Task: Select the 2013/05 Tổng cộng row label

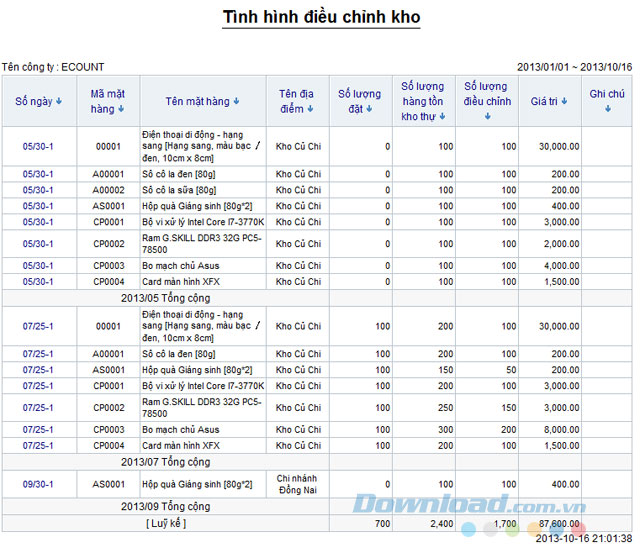Action: click(x=166, y=298)
